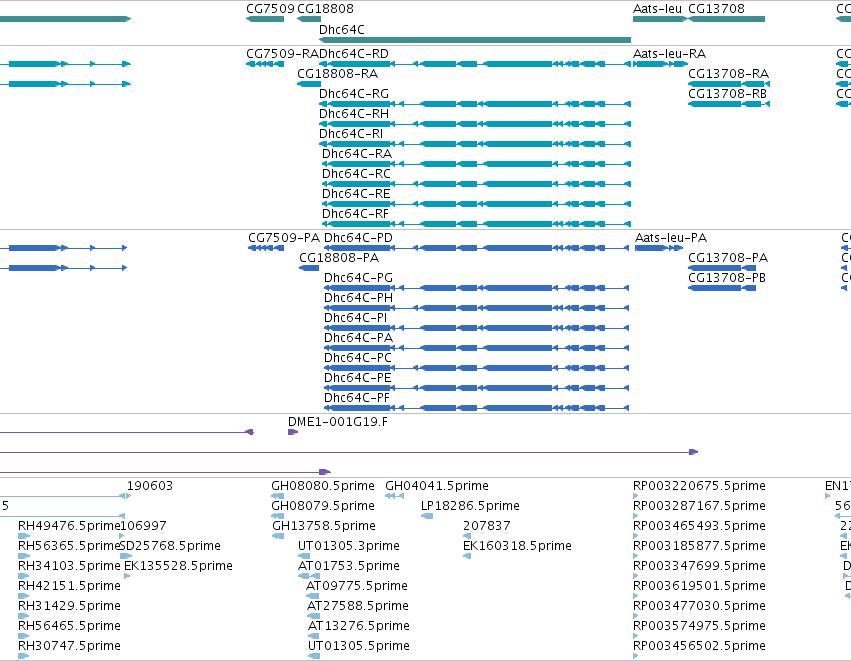
Task: Select protein Dhc64C-PG
Action: (x=358, y=278)
